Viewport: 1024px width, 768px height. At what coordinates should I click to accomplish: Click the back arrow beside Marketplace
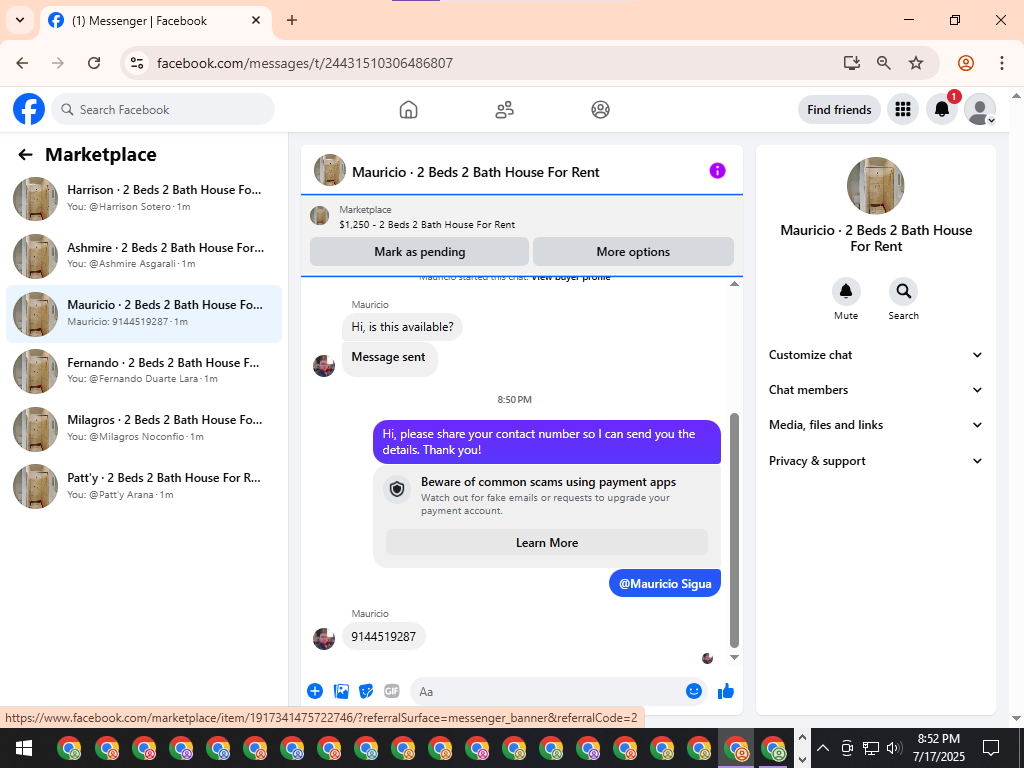coord(25,155)
